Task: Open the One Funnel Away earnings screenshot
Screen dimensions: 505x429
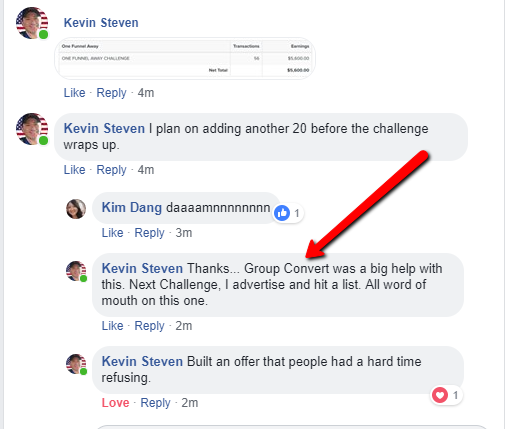Action: pos(185,58)
